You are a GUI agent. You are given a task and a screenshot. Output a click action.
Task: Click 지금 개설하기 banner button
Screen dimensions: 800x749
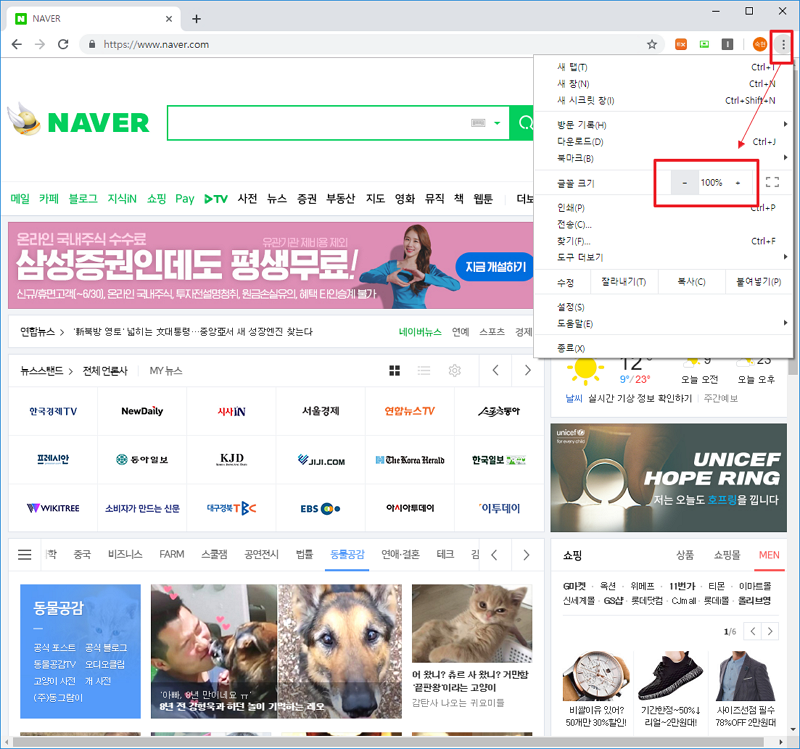pos(495,267)
